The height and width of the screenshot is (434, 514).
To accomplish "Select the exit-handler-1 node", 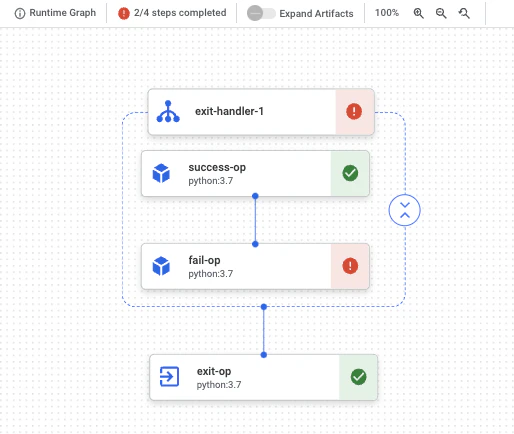I will (261, 112).
